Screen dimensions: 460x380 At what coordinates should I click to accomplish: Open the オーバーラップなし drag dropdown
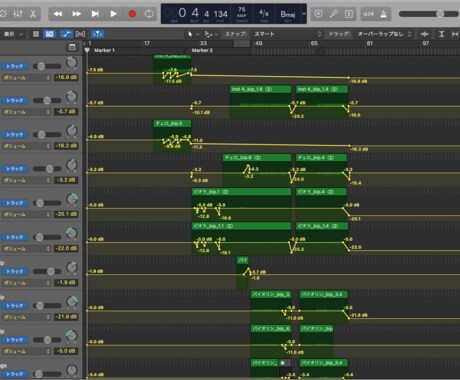(384, 34)
